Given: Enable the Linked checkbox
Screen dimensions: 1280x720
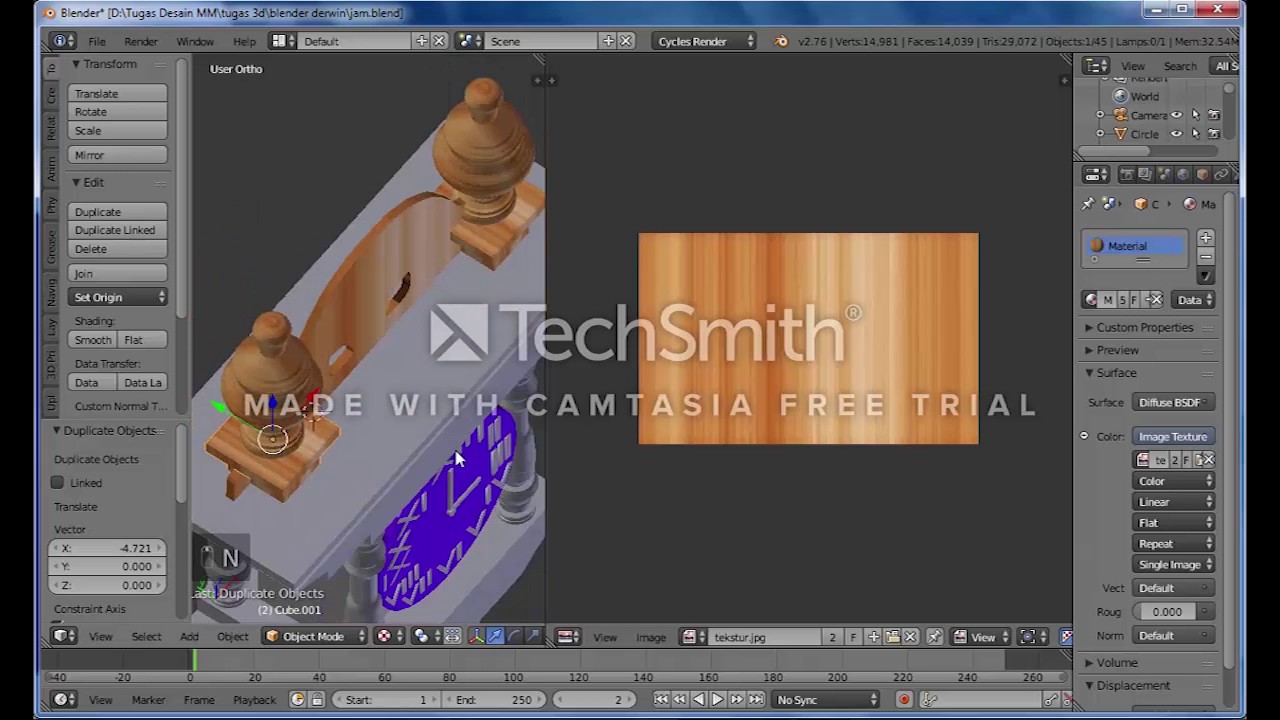Looking at the screenshot, I should click(x=58, y=483).
